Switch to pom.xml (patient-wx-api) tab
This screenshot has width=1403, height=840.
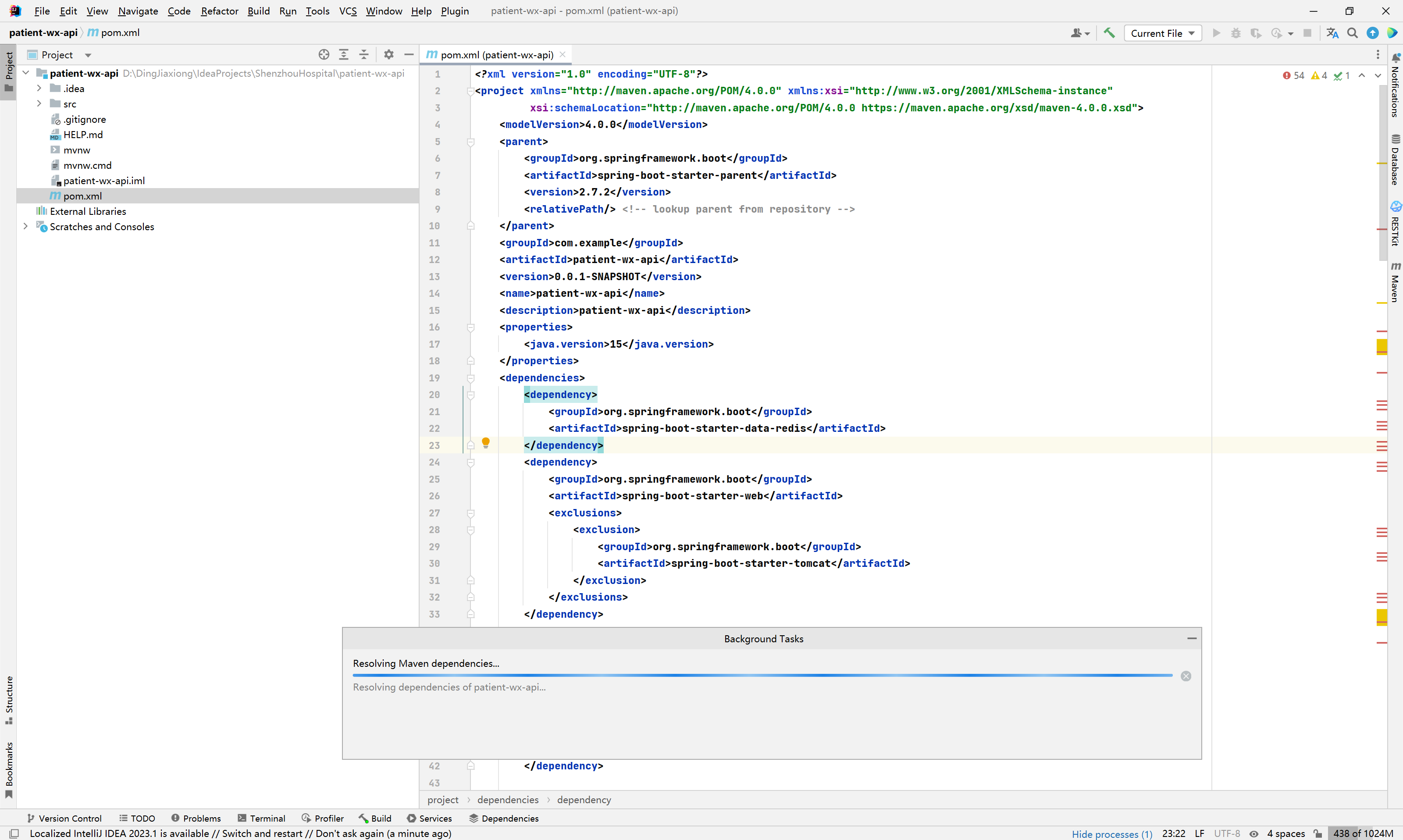[496, 54]
